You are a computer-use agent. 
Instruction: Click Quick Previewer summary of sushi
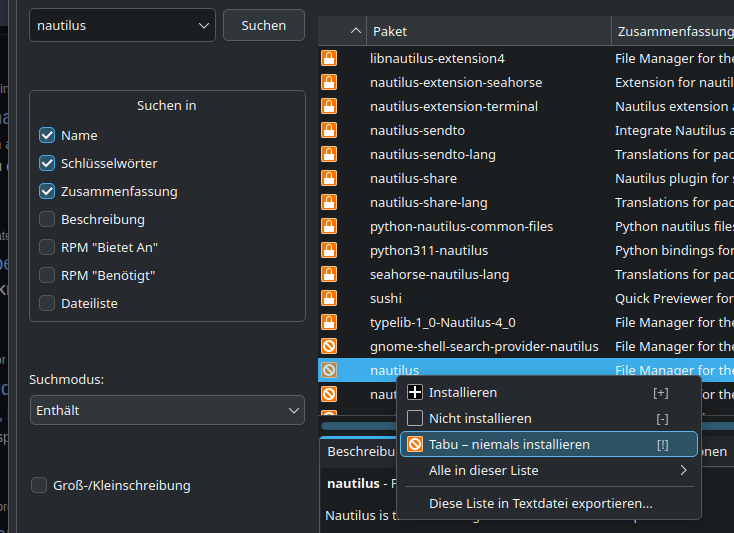point(674,298)
